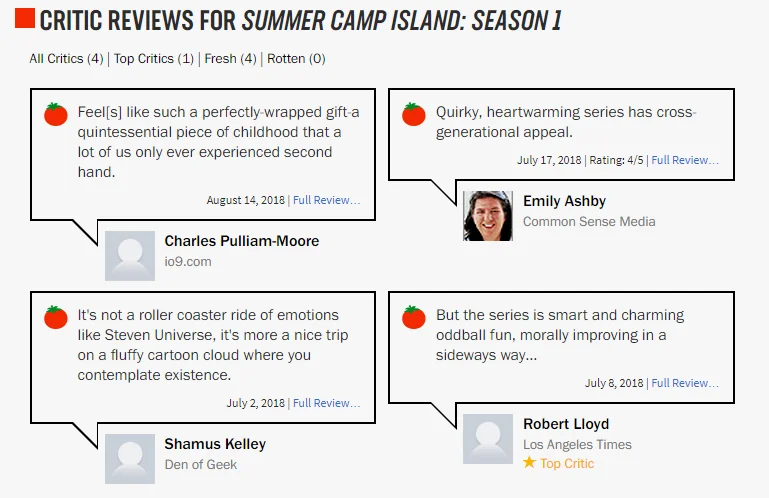The height and width of the screenshot is (498, 769).
Task: Click Shamus Kelley's placeholder avatar
Action: tap(130, 459)
